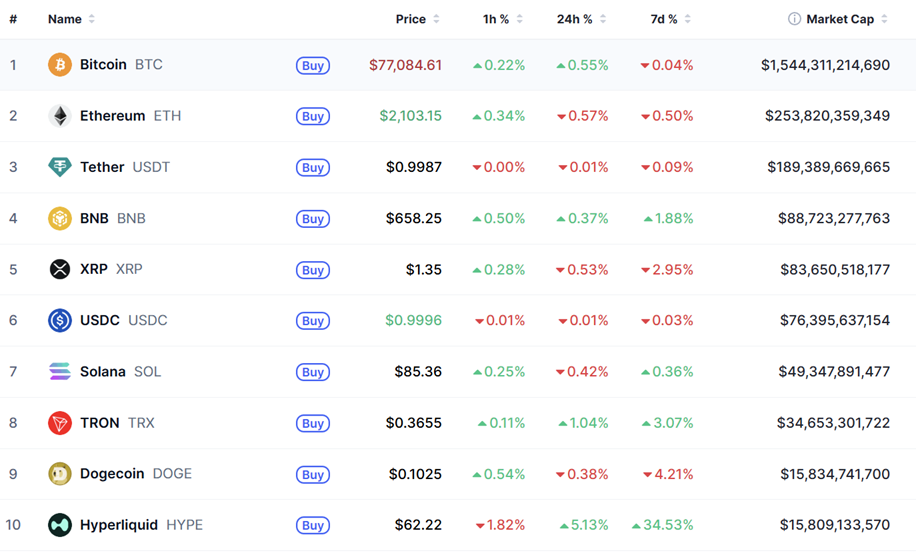Click the Tether coin logo
The height and width of the screenshot is (555, 916).
point(60,167)
